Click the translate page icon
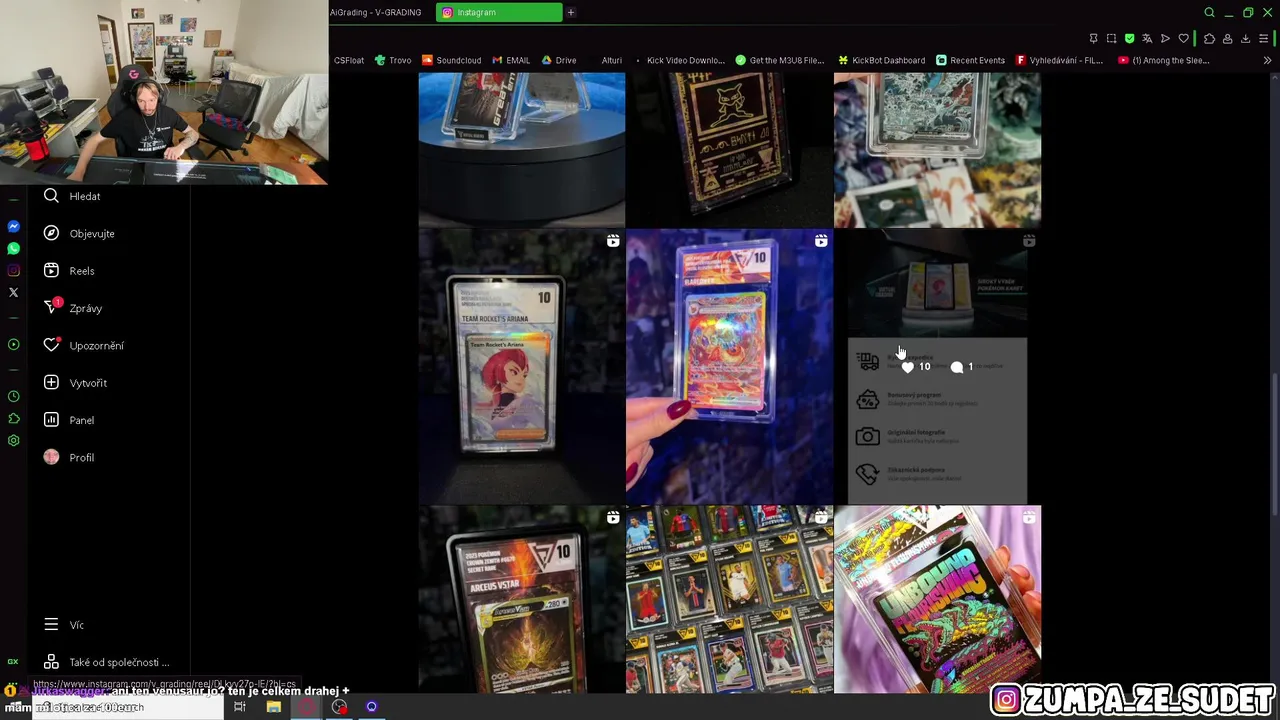 [1147, 38]
